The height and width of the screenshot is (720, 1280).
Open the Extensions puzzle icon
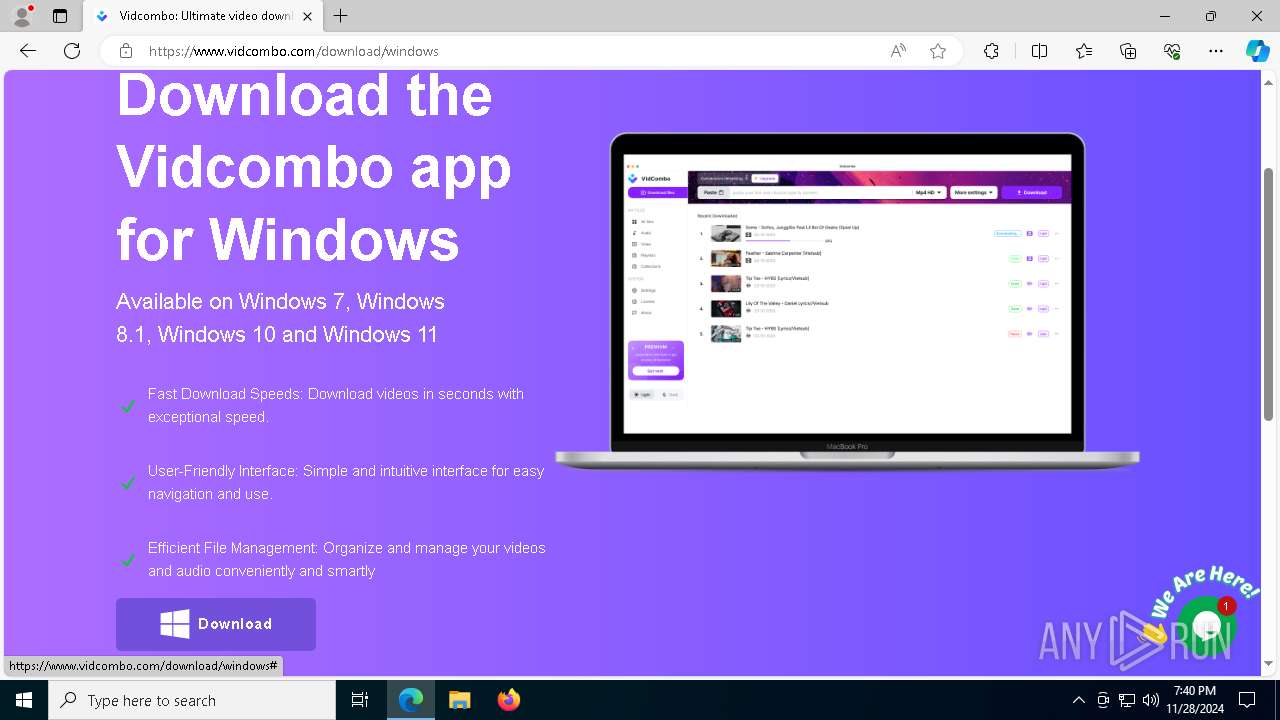991,51
